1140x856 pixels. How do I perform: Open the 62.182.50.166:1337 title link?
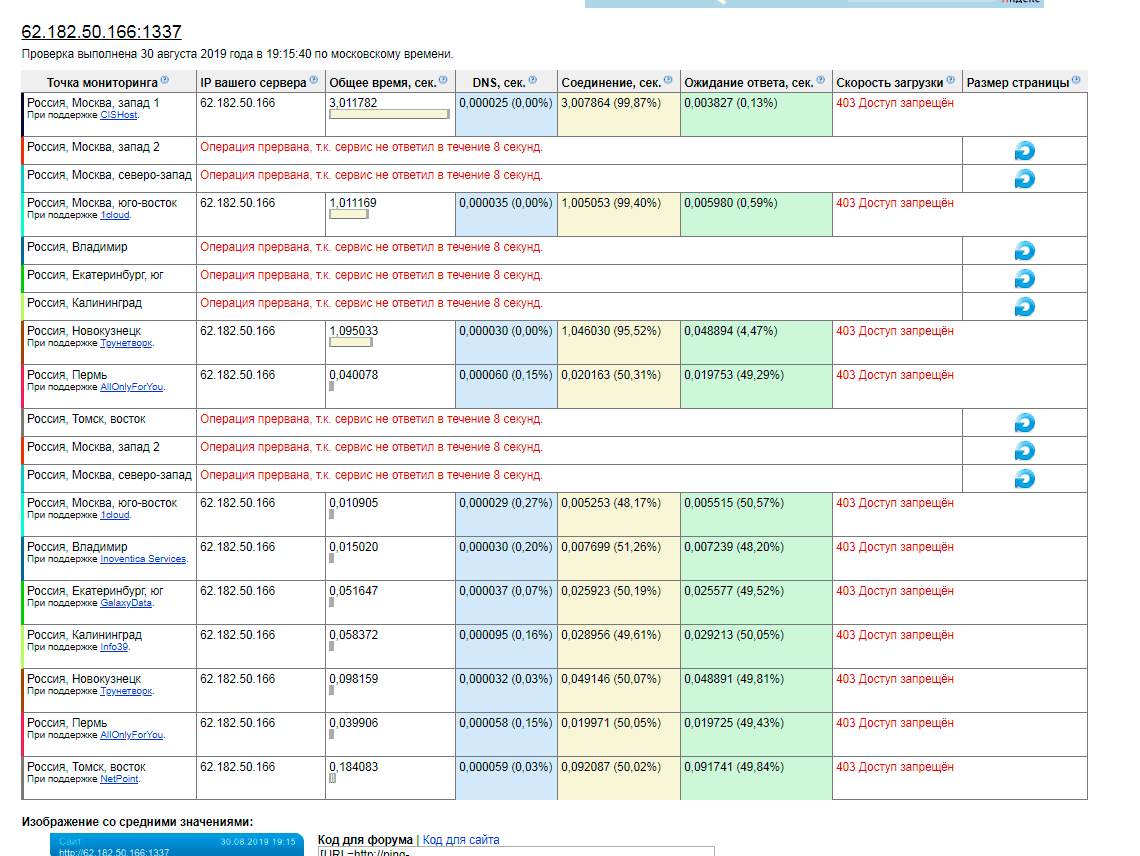click(x=101, y=32)
